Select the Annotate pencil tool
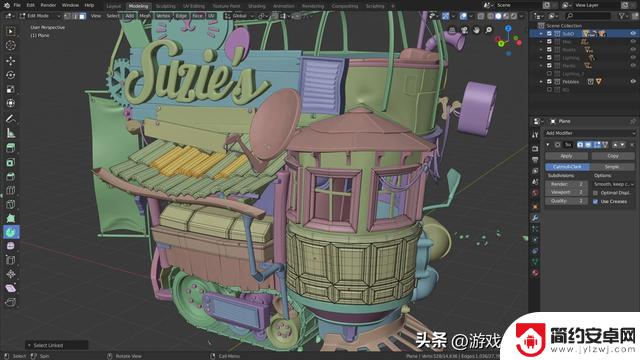The width and height of the screenshot is (640, 360). coord(11,119)
